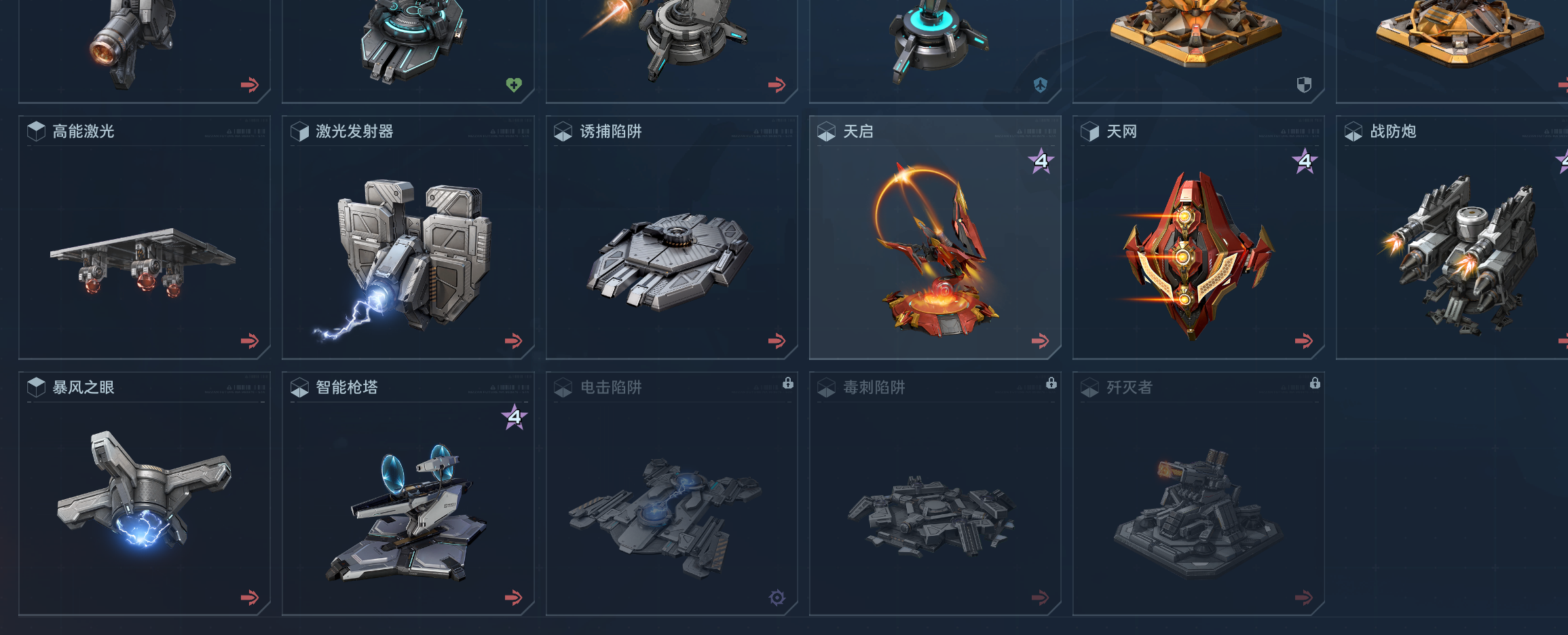Click the red arrow on 高能激光 card

tap(250, 341)
